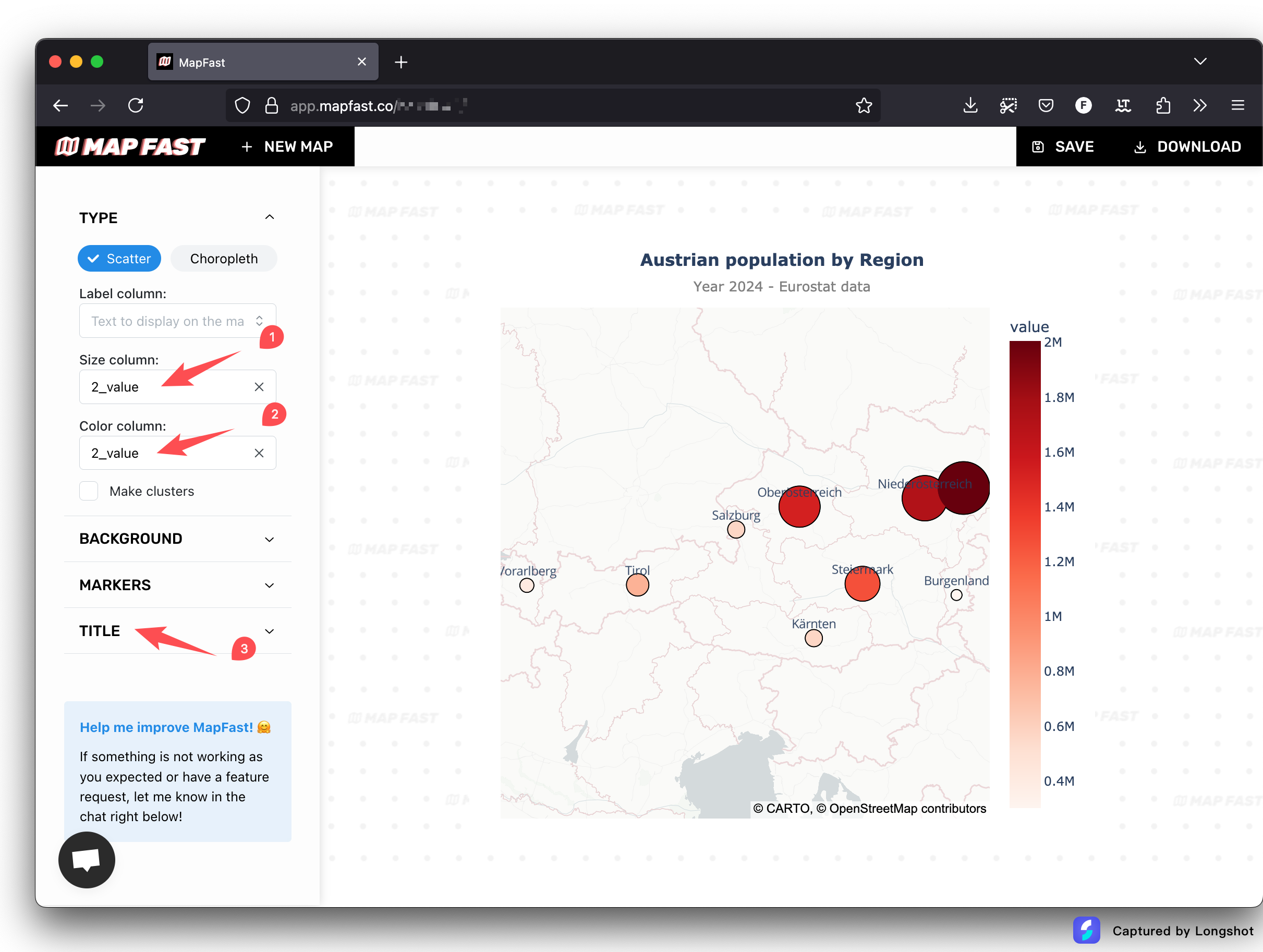Screen dimensions: 1263x952
Task: Click the translate extension icon
Action: pos(1123,106)
